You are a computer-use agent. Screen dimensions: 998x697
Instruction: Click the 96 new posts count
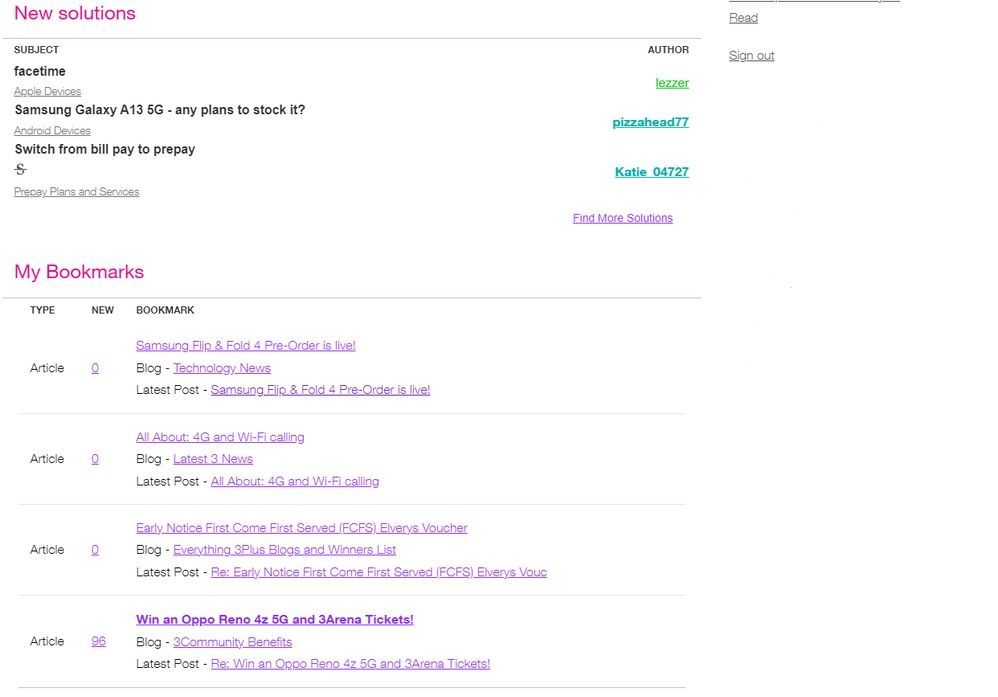tap(98, 641)
